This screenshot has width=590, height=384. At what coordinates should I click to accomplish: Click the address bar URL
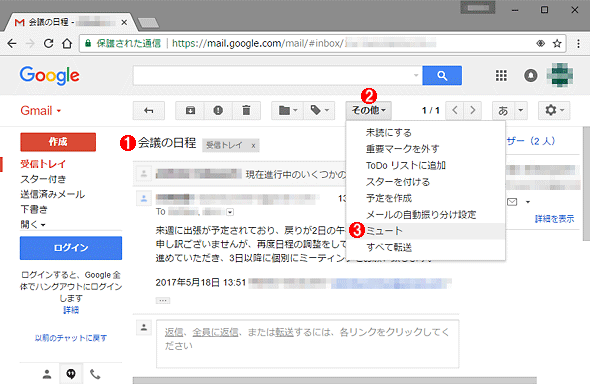[x=304, y=44]
